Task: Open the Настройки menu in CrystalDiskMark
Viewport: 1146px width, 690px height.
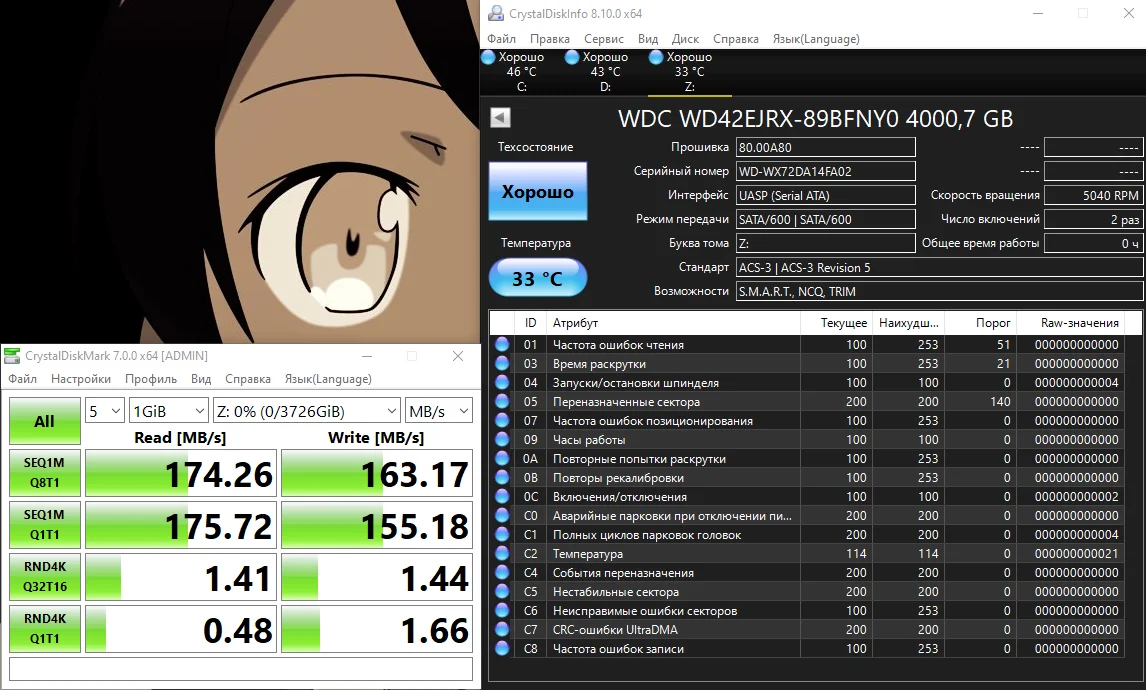Action: click(81, 379)
